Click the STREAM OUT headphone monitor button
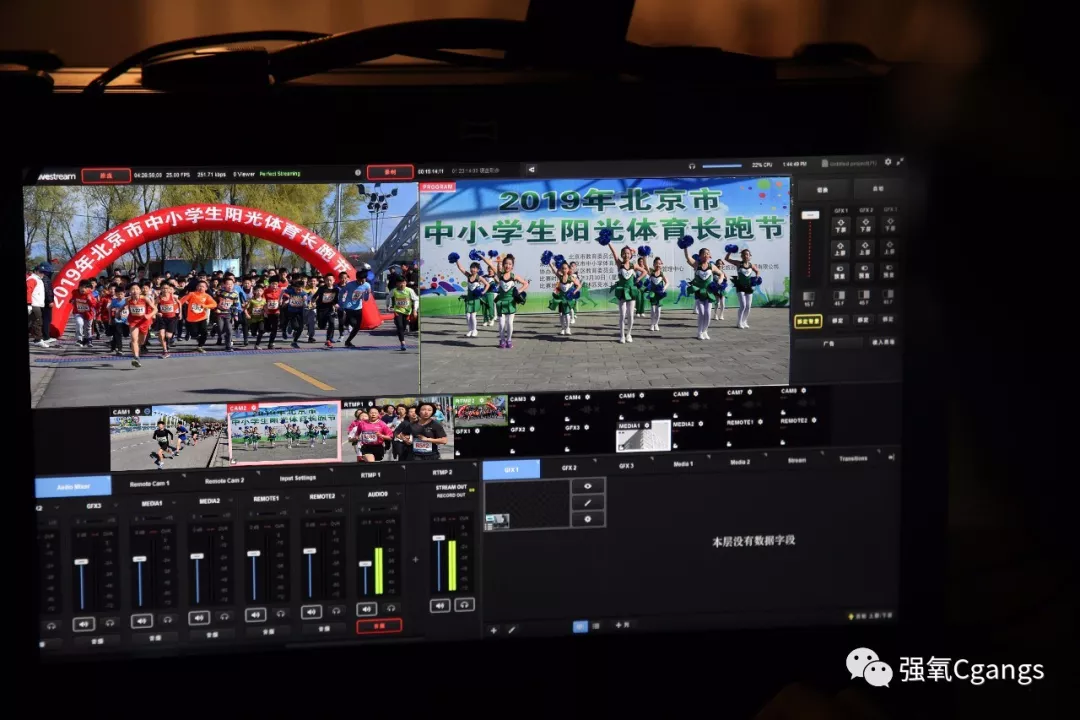 coord(464,604)
